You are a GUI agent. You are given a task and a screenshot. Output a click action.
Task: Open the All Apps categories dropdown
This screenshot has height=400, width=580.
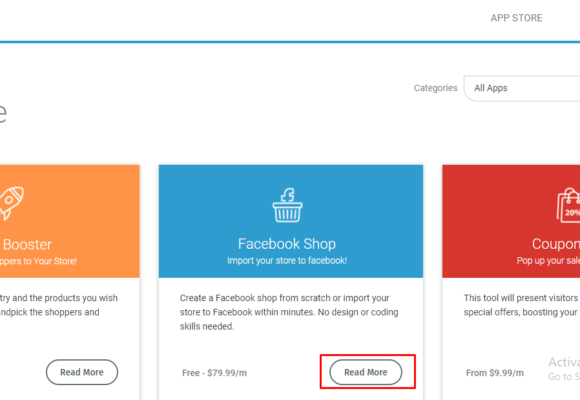point(522,88)
